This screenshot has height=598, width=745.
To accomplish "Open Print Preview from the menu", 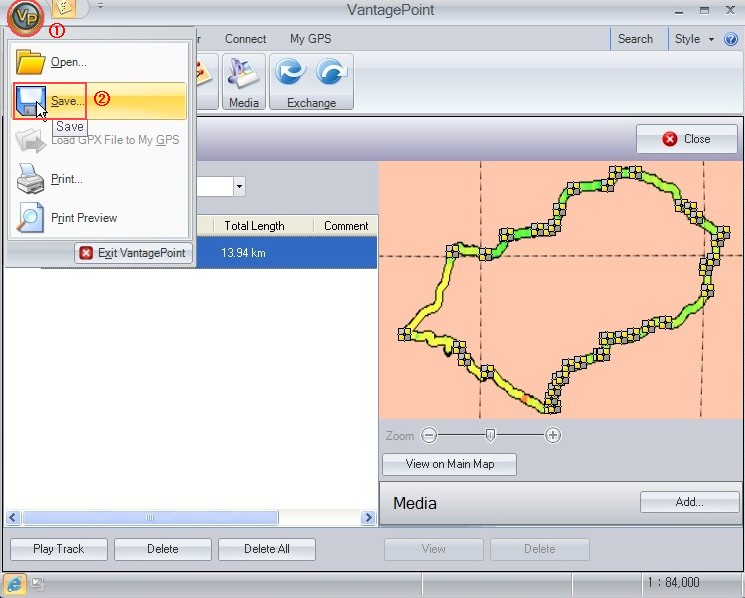I will point(100,218).
